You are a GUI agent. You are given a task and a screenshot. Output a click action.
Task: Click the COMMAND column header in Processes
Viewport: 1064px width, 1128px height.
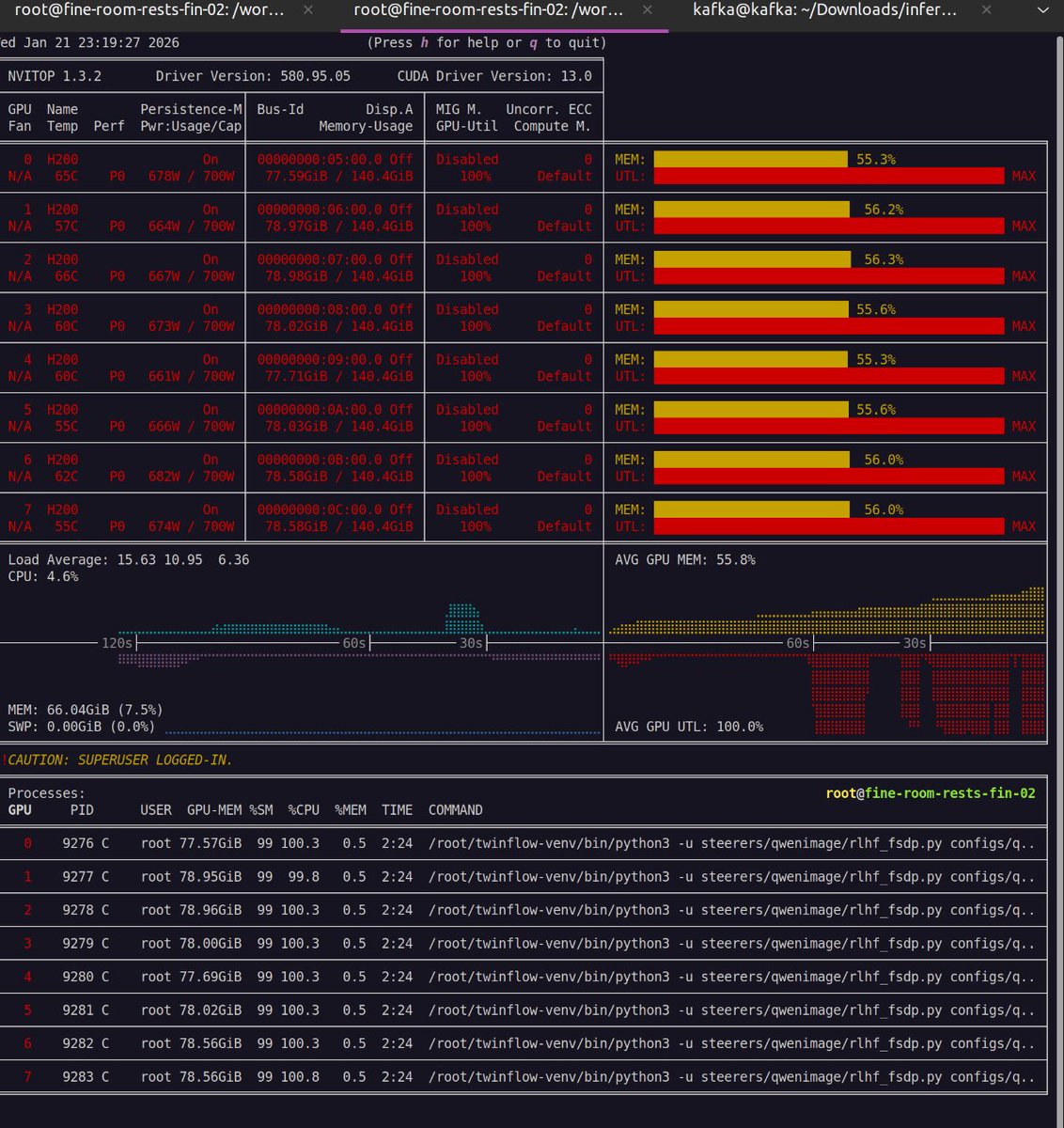click(x=456, y=810)
